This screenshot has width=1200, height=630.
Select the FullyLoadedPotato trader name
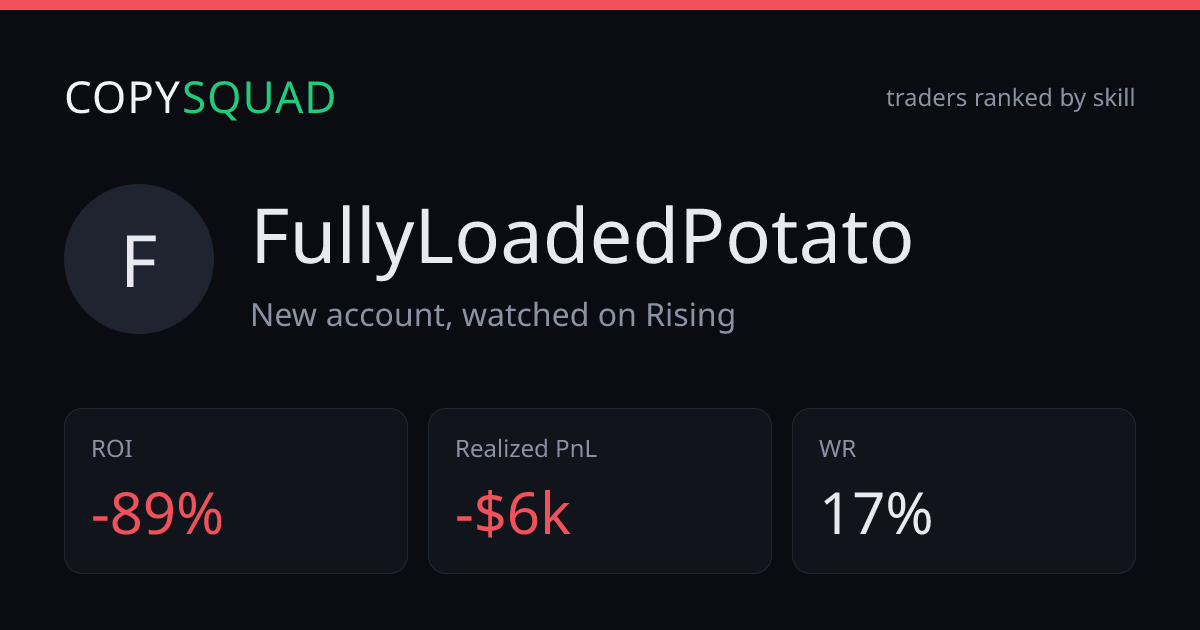(x=582, y=238)
